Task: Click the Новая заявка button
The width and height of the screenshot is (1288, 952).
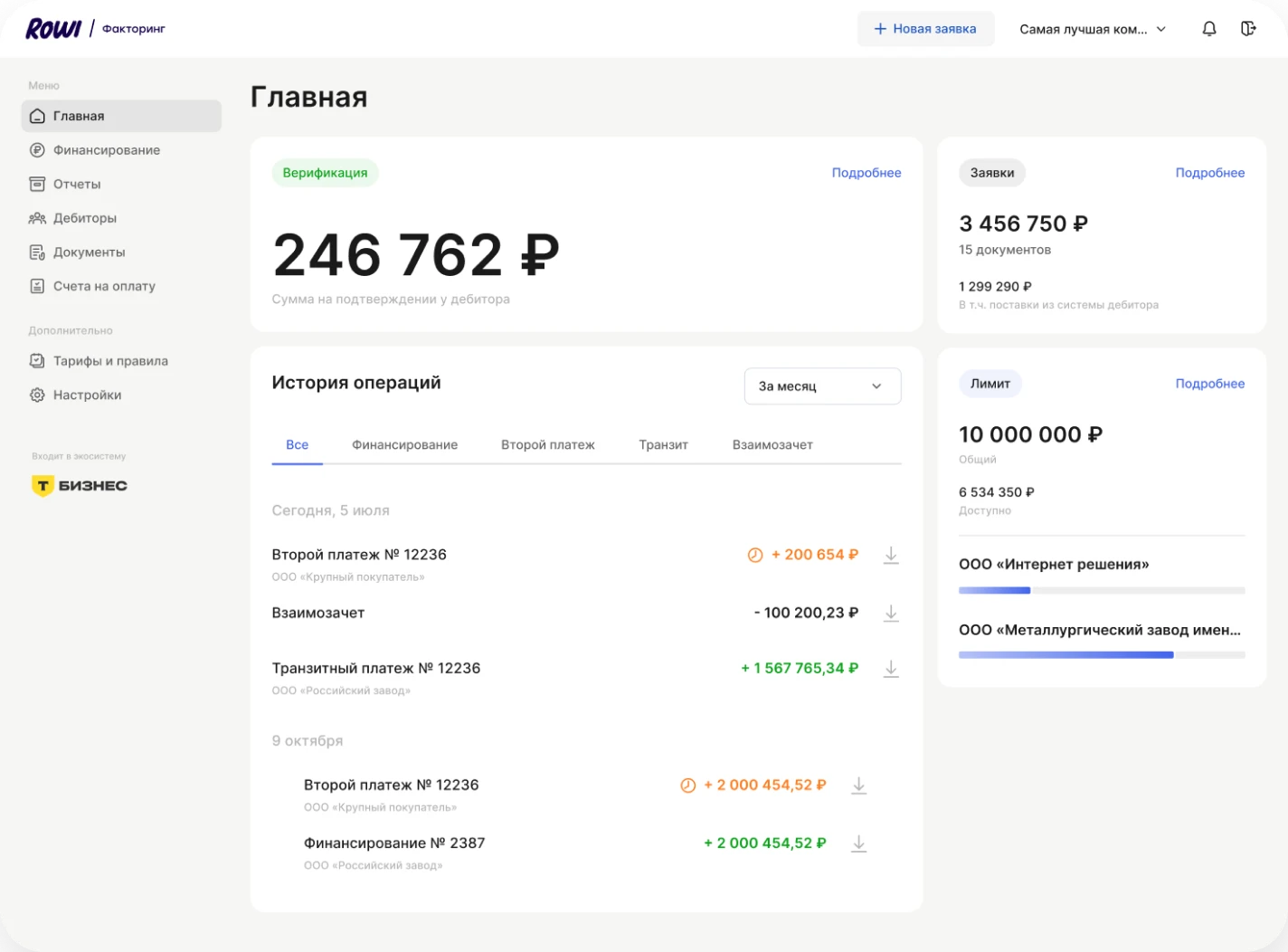Action: tap(924, 29)
